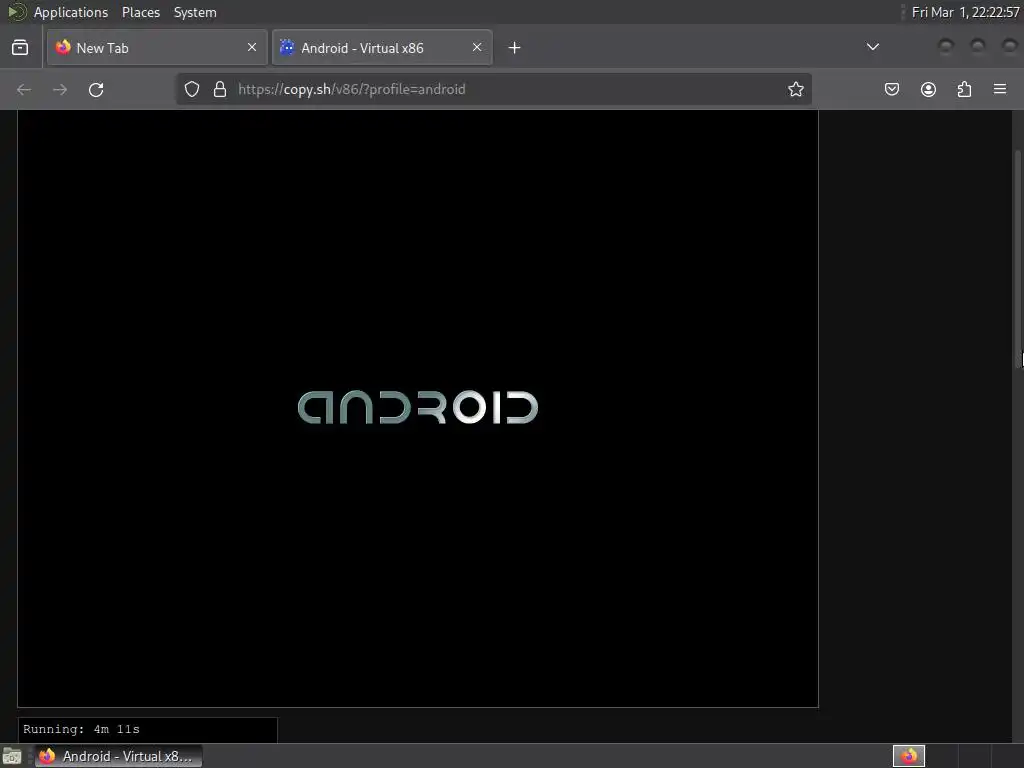Go forward to next page
Image resolution: width=1024 pixels, height=768 pixels.
60,89
